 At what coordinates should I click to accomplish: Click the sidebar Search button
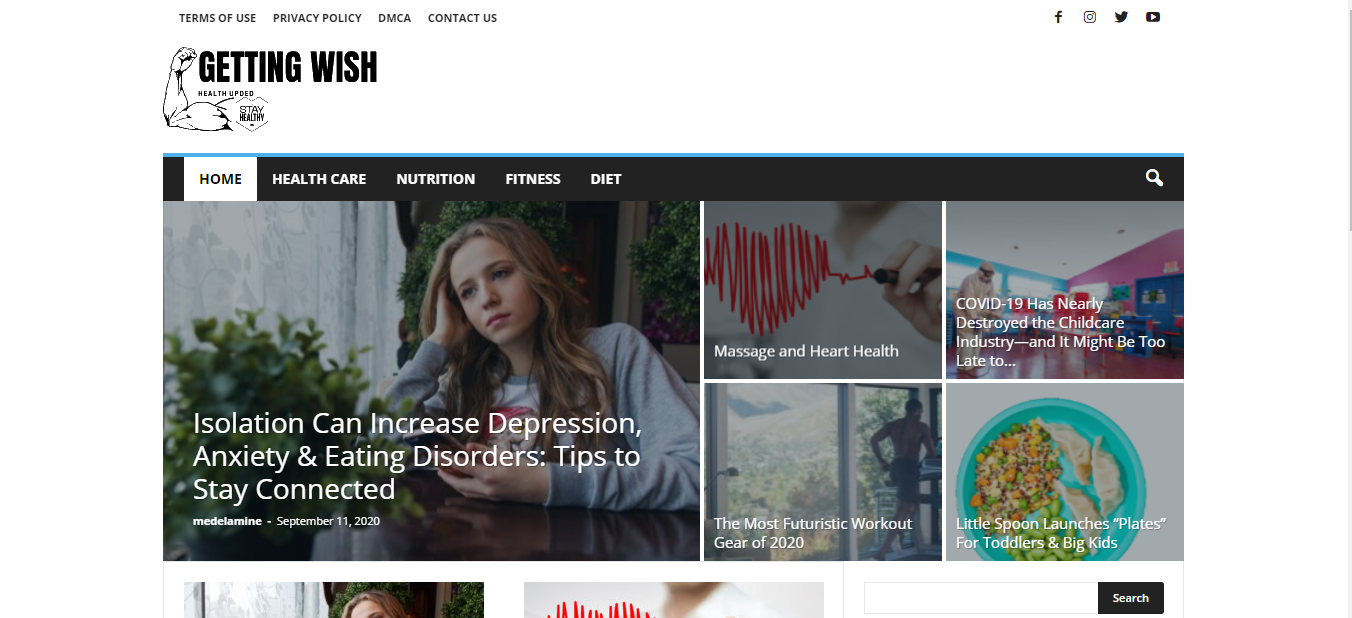1131,598
